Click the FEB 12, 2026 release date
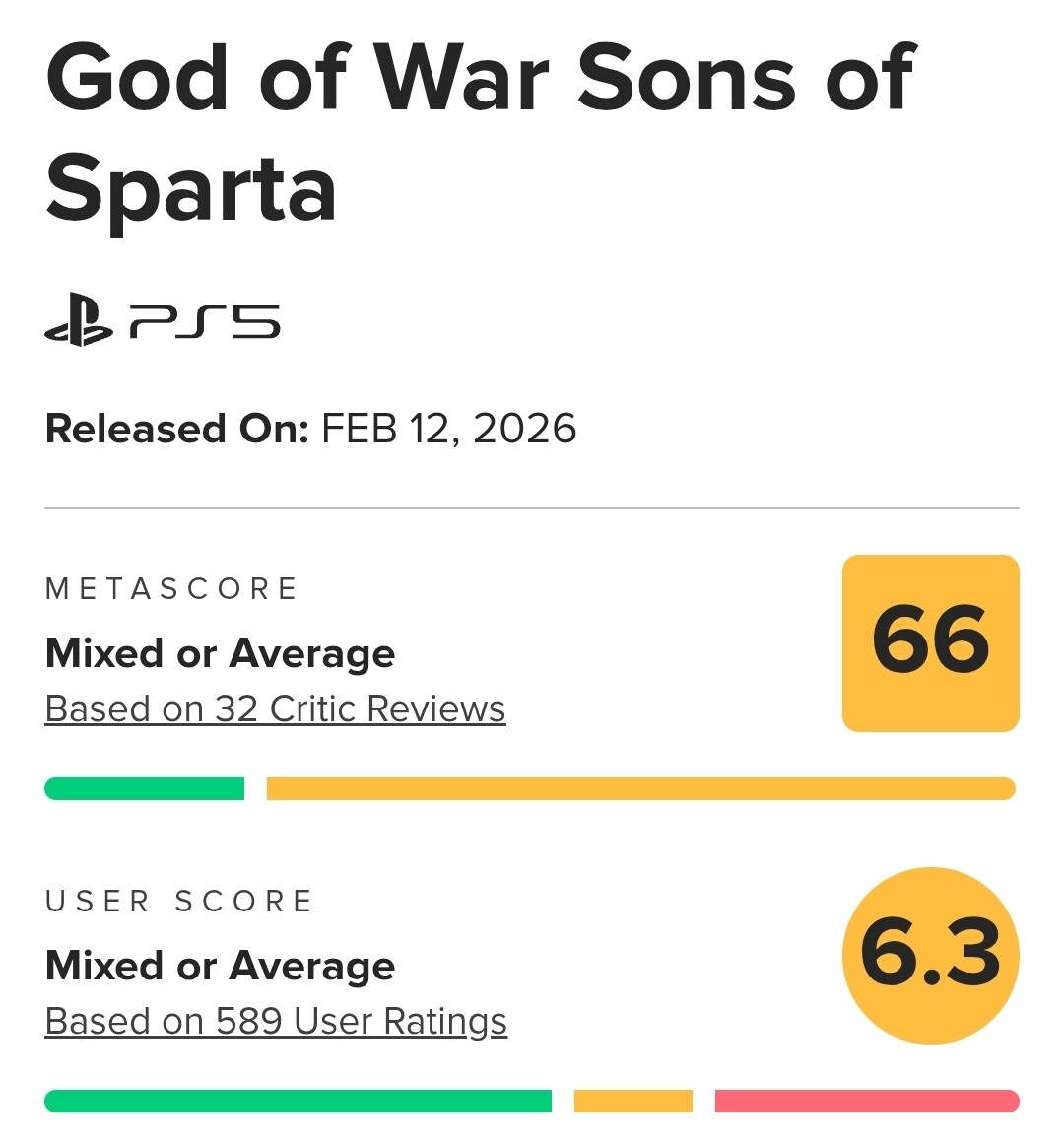 448,429
